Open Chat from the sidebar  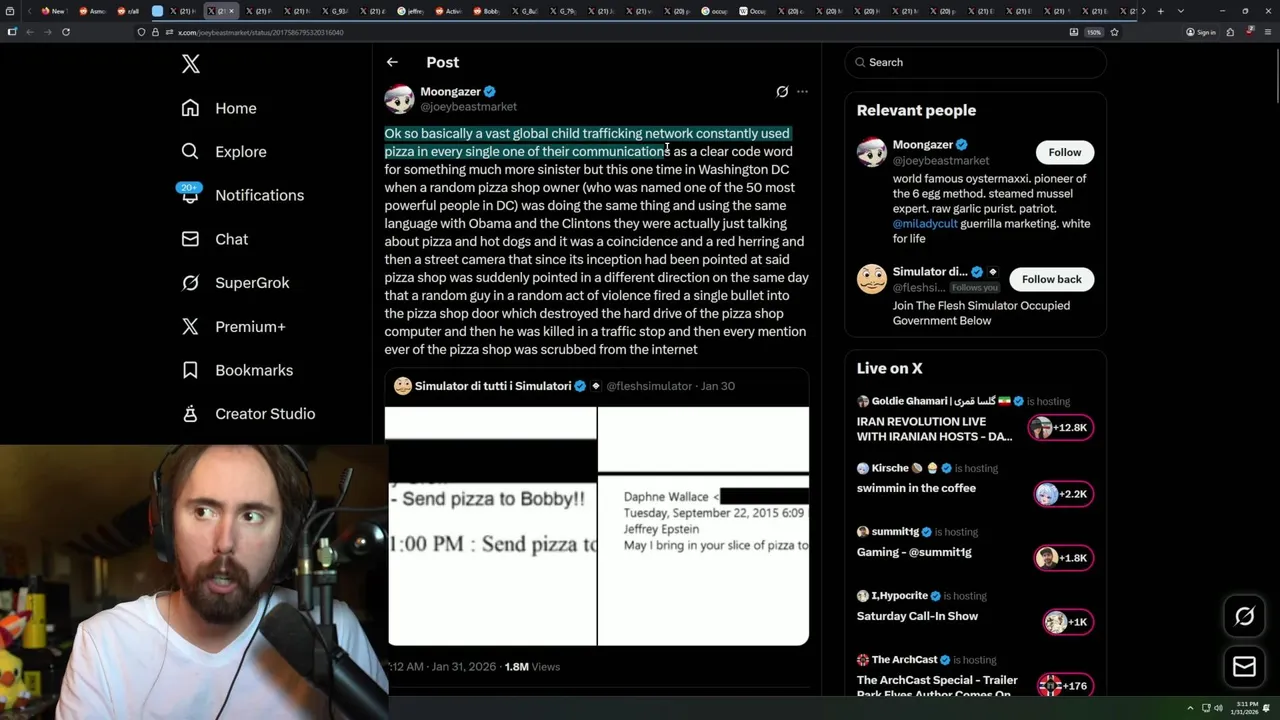215,239
